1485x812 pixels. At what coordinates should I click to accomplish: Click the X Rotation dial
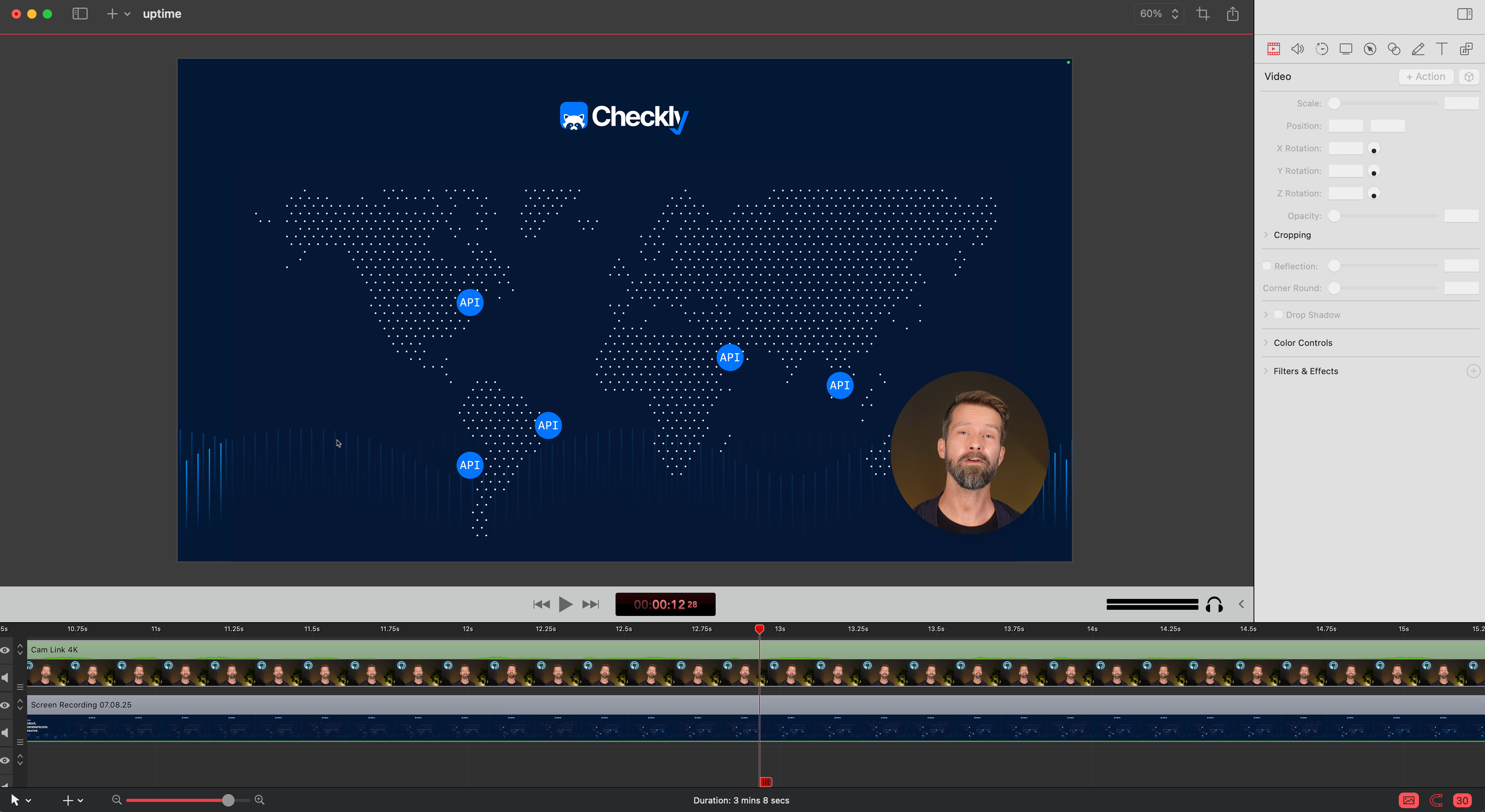(1374, 149)
